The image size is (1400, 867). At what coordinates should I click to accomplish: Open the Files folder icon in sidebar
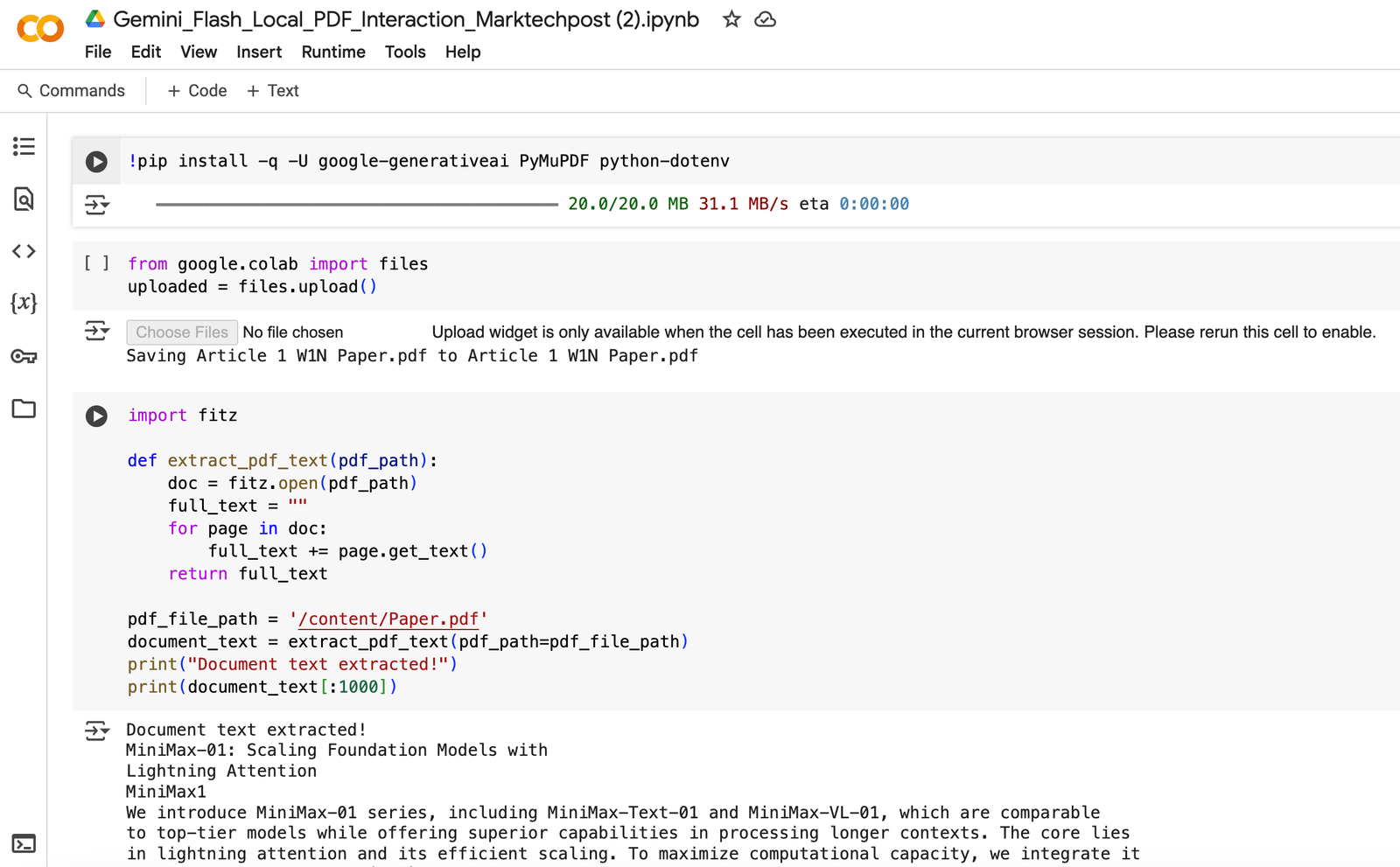point(24,409)
